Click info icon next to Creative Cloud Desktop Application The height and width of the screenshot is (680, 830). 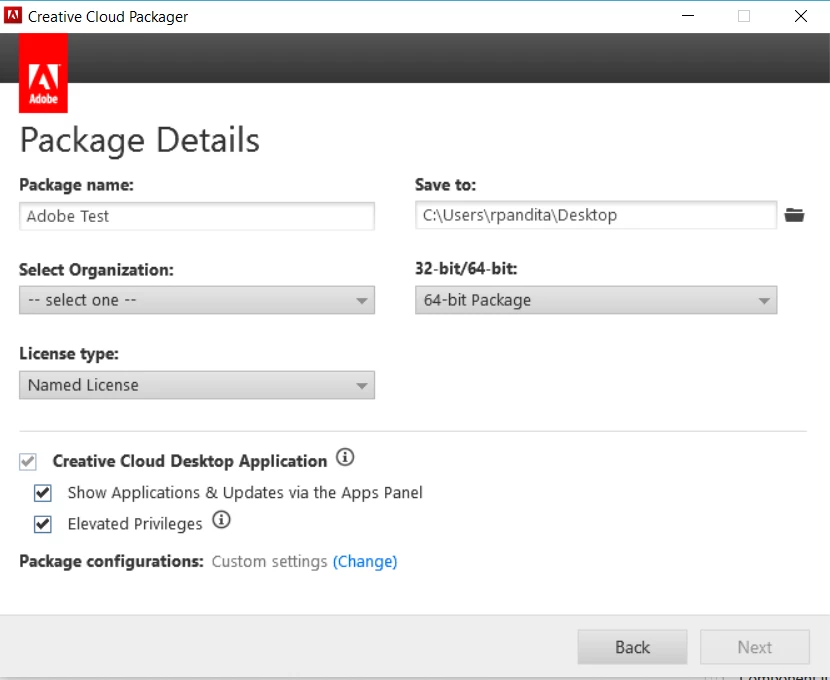(x=345, y=457)
